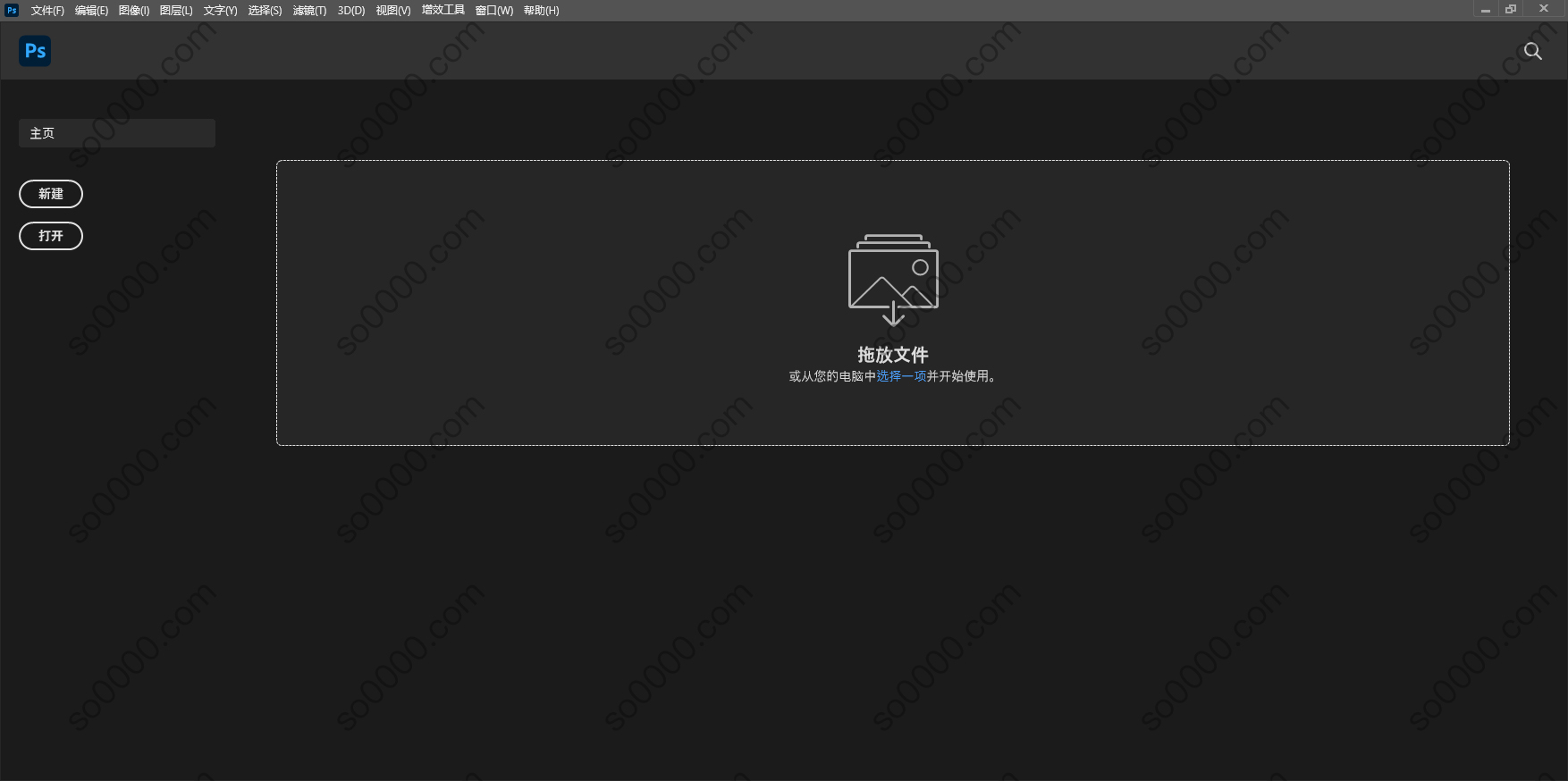
Task: Click the 新建 button
Action: pos(51,194)
